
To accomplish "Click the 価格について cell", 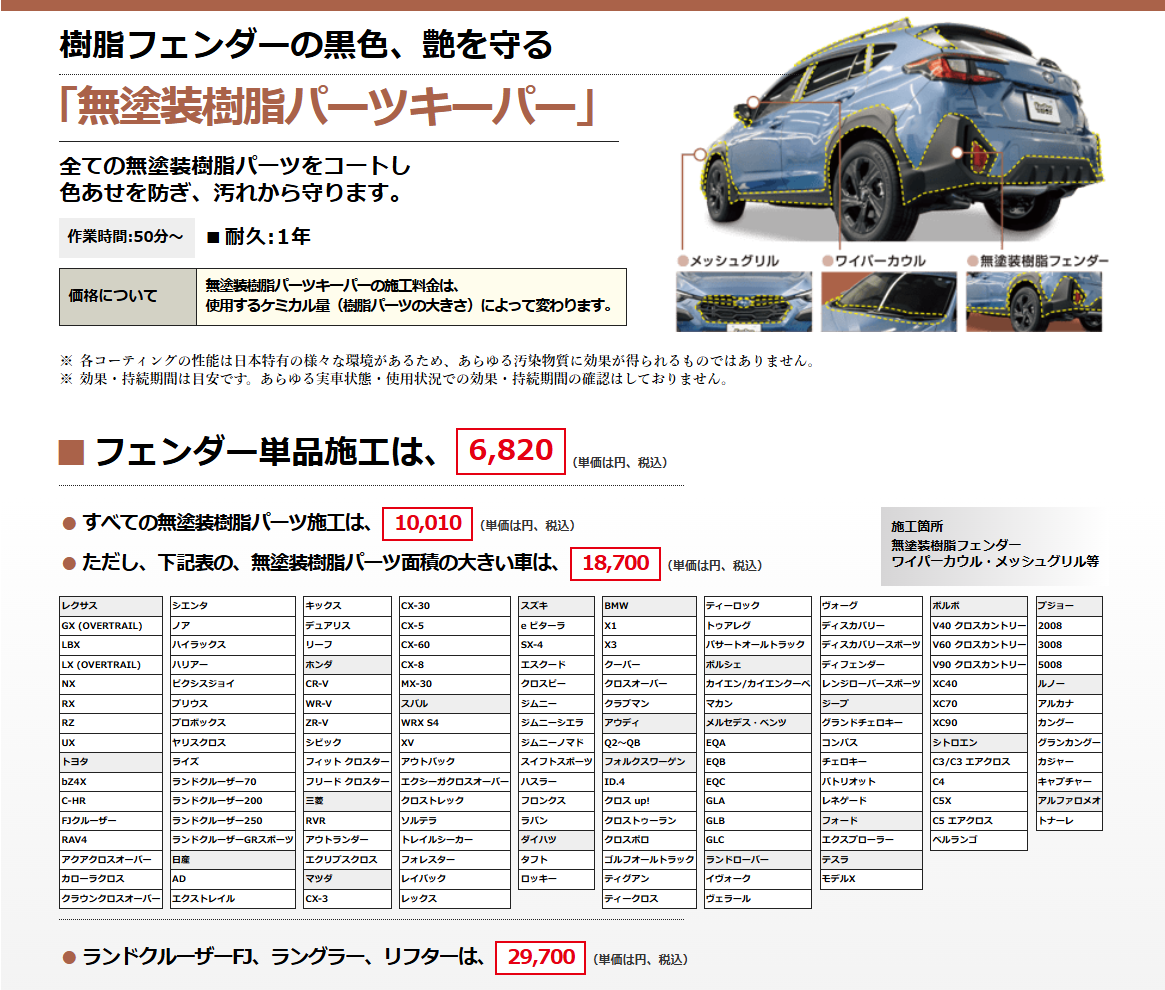I will [128, 297].
